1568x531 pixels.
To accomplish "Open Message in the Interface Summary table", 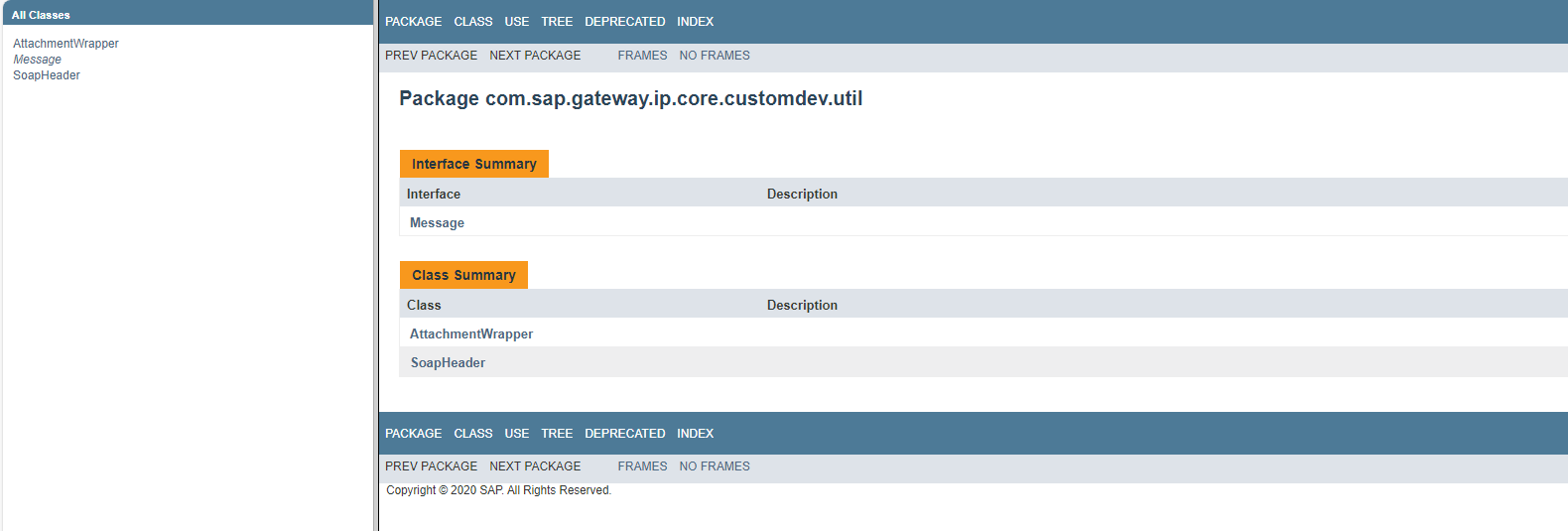I will pos(437,223).
